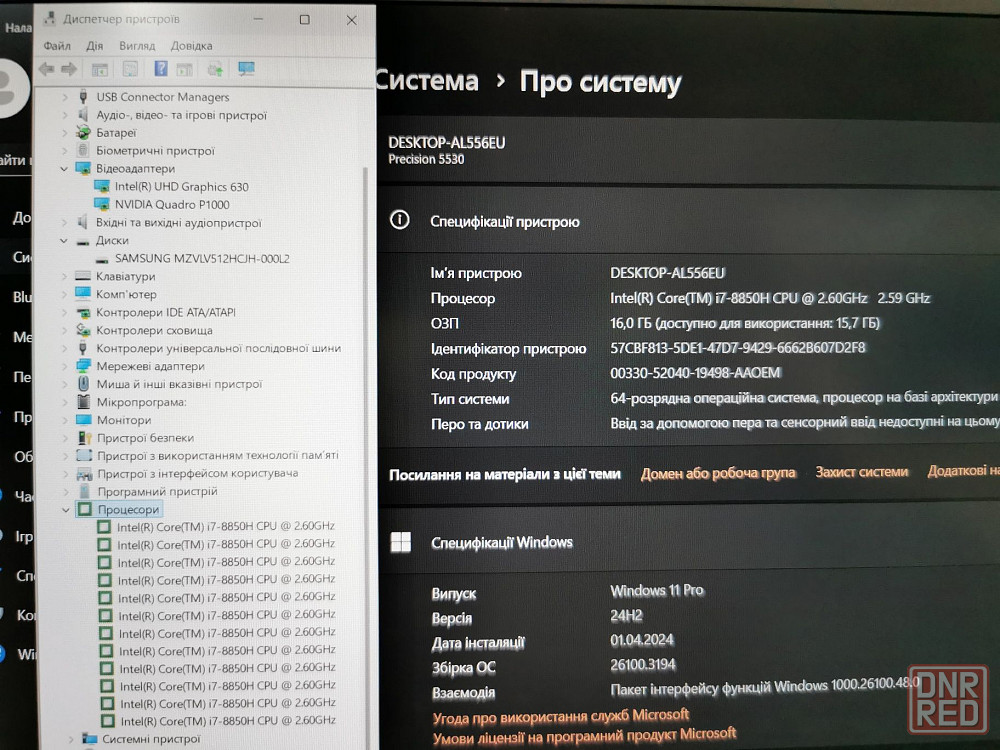The width and height of the screenshot is (1000, 750).
Task: Click Система in the Settings breadcrumb
Action: coord(426,81)
